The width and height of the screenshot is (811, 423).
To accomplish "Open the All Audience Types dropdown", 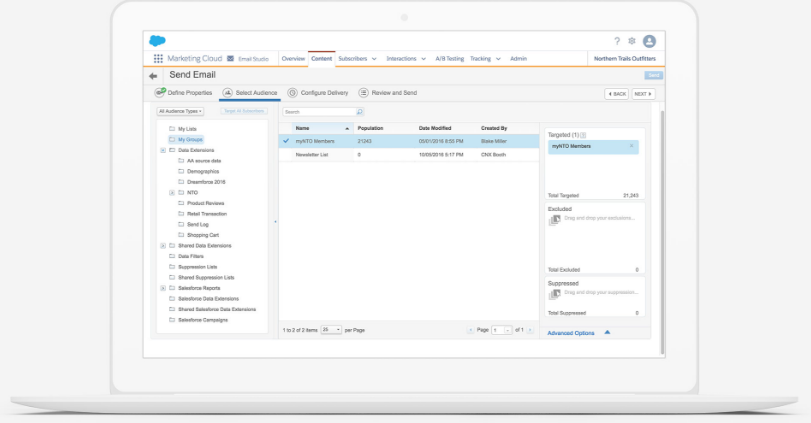I will point(181,111).
